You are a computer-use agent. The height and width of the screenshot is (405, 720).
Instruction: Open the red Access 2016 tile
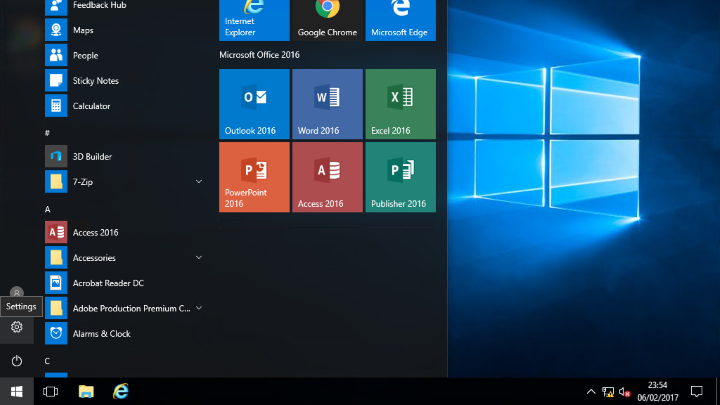pos(327,177)
